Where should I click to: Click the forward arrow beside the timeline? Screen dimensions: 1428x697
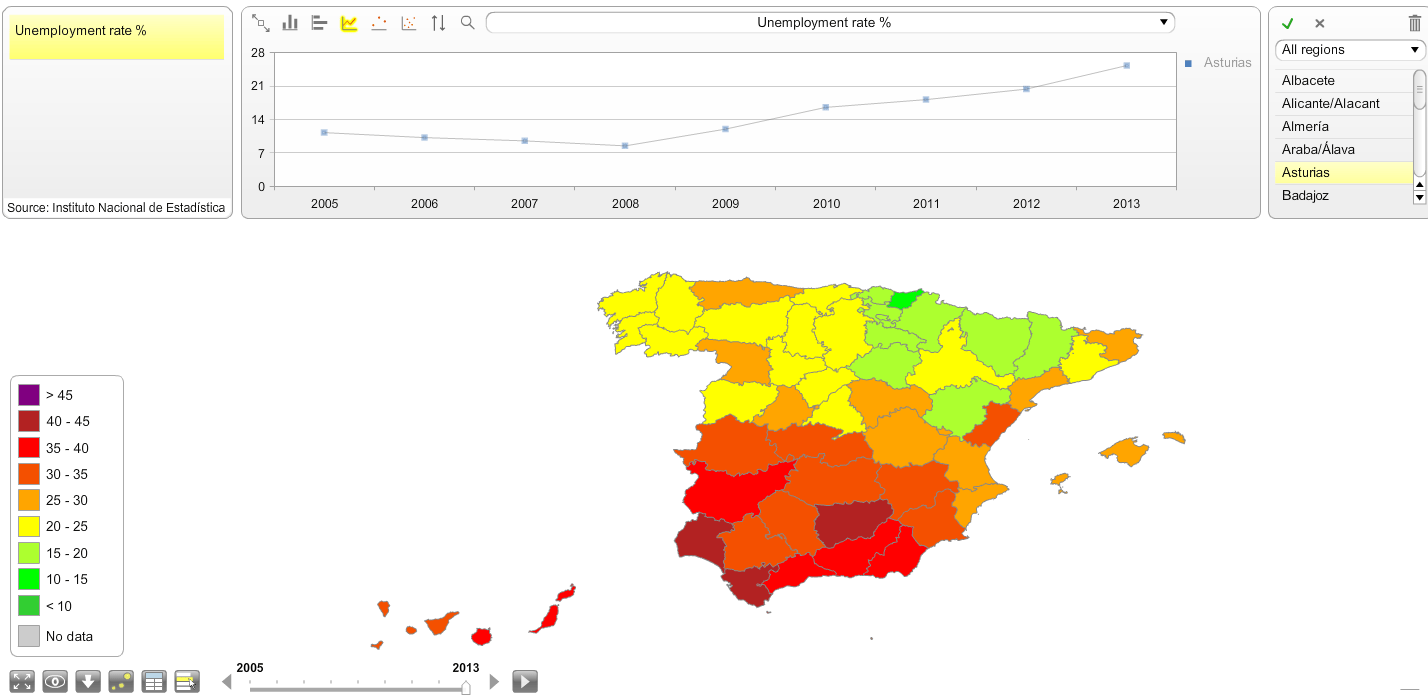pos(494,681)
